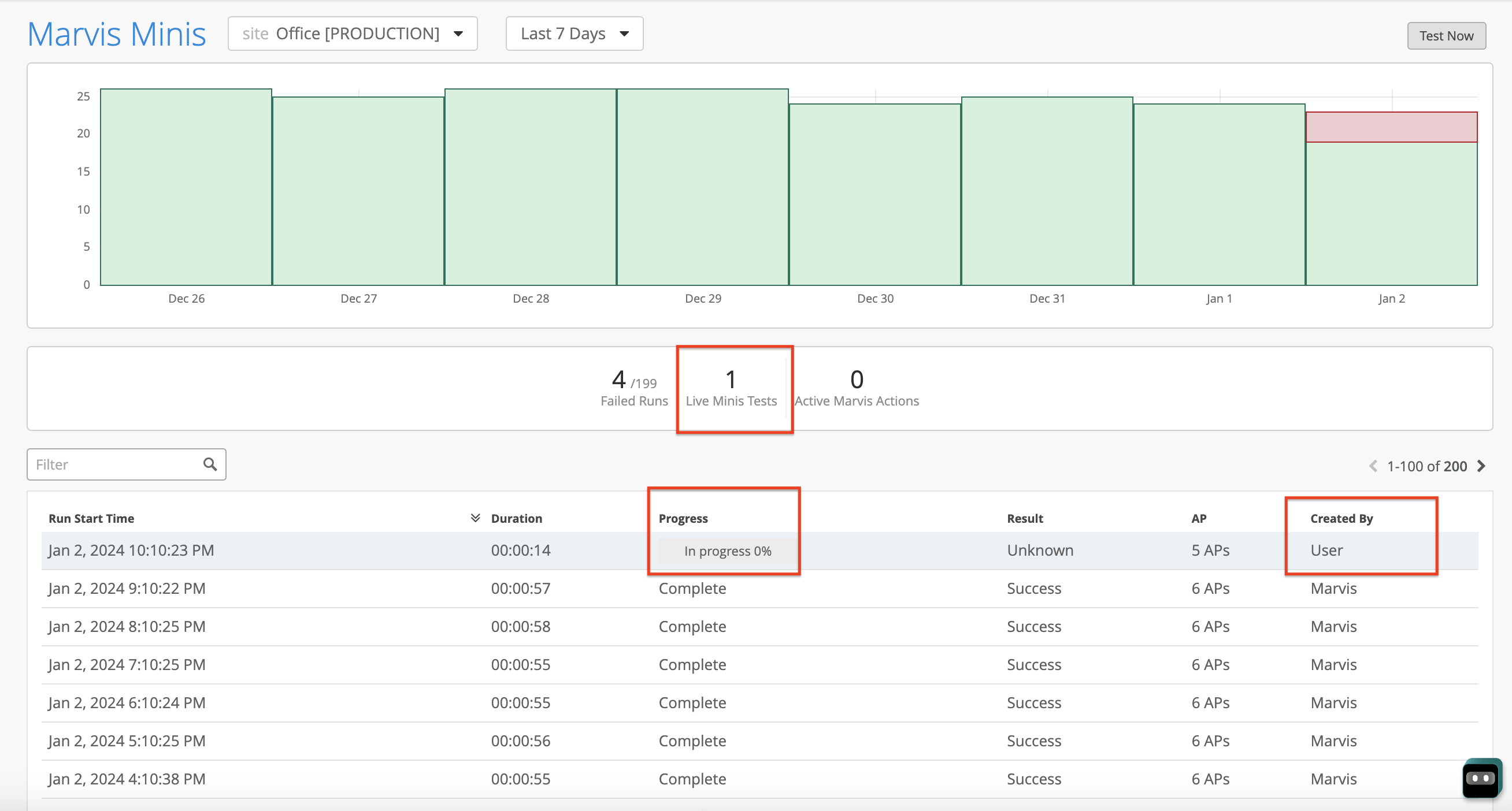Click the sort arrow beside Run Start Time
Screen dimensions: 1512x811
[x=476, y=518]
